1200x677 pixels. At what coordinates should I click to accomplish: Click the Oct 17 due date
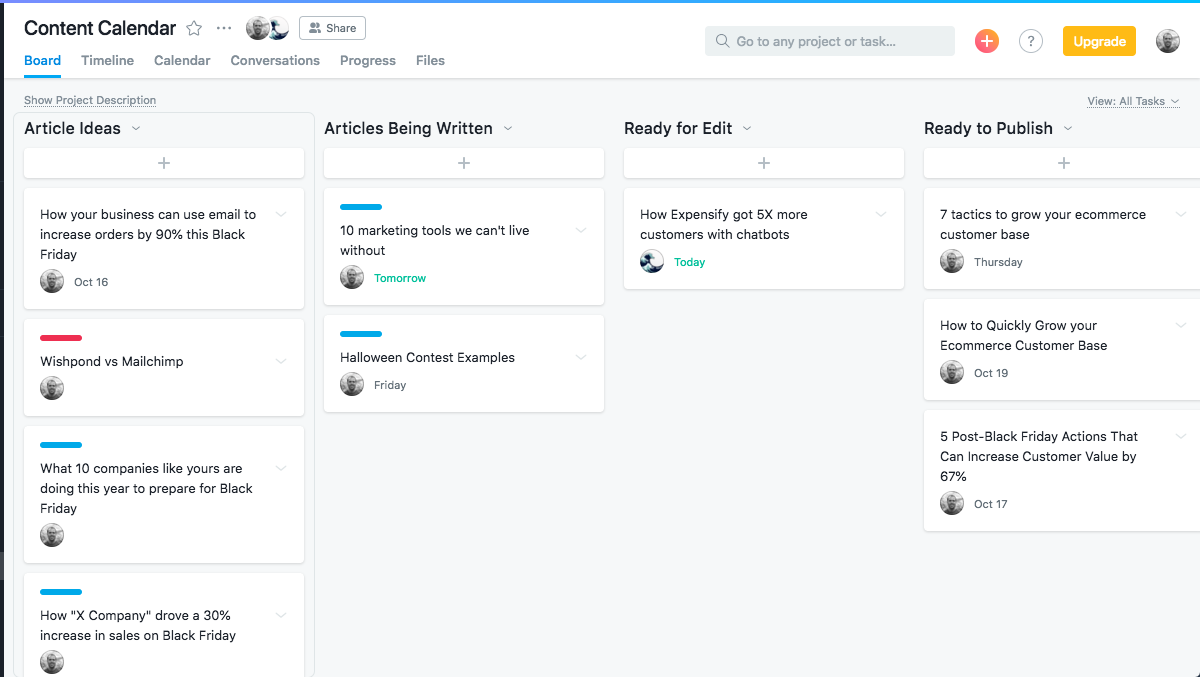[991, 504]
